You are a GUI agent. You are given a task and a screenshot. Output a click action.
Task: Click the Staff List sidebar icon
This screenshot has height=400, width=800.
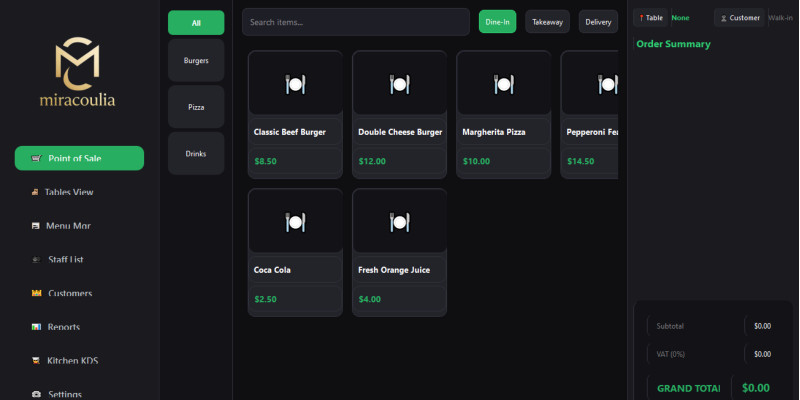point(36,260)
